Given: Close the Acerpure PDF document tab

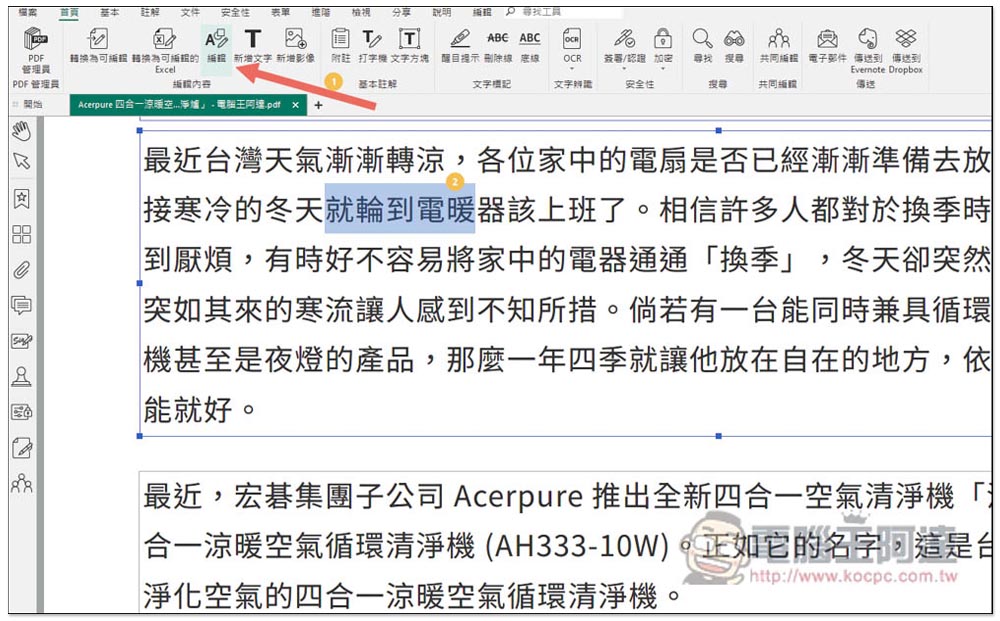Looking at the screenshot, I should click(x=295, y=105).
